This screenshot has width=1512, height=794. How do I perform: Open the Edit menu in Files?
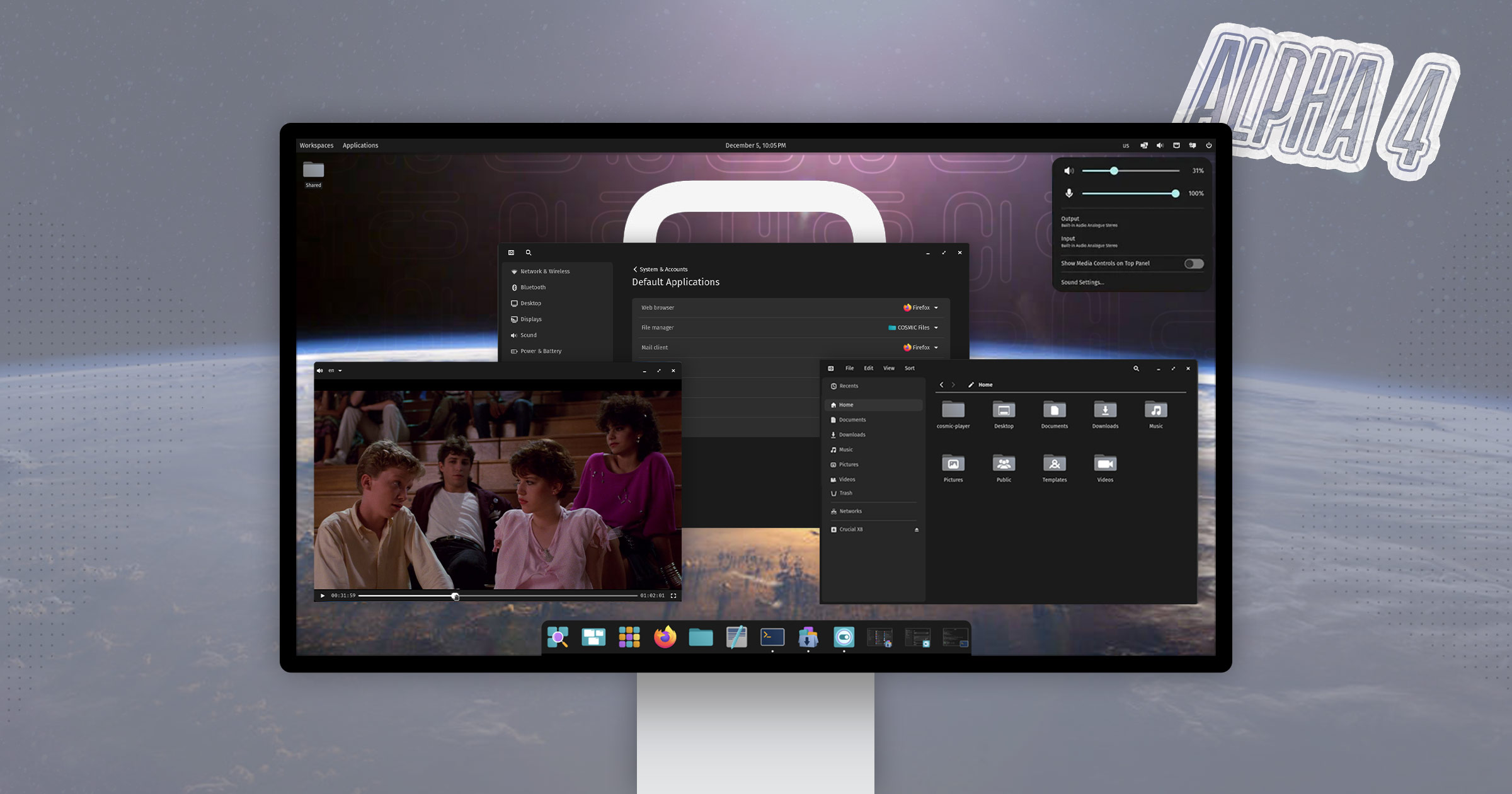868,369
